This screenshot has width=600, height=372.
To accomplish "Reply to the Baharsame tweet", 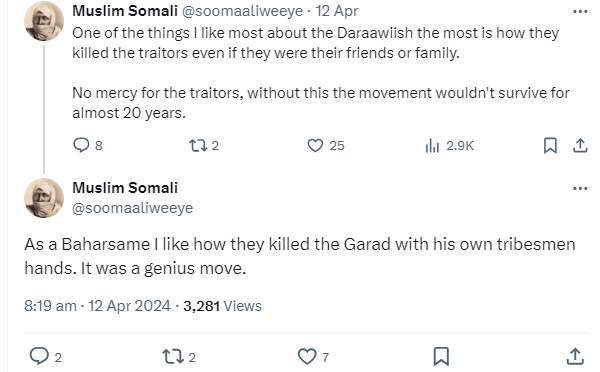I will tap(46, 357).
